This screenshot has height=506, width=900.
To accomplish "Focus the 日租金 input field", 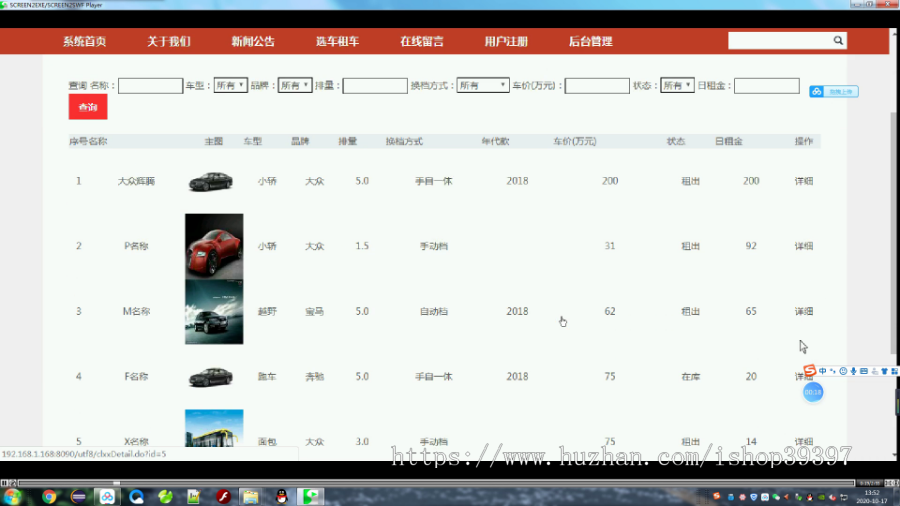I will [x=767, y=86].
